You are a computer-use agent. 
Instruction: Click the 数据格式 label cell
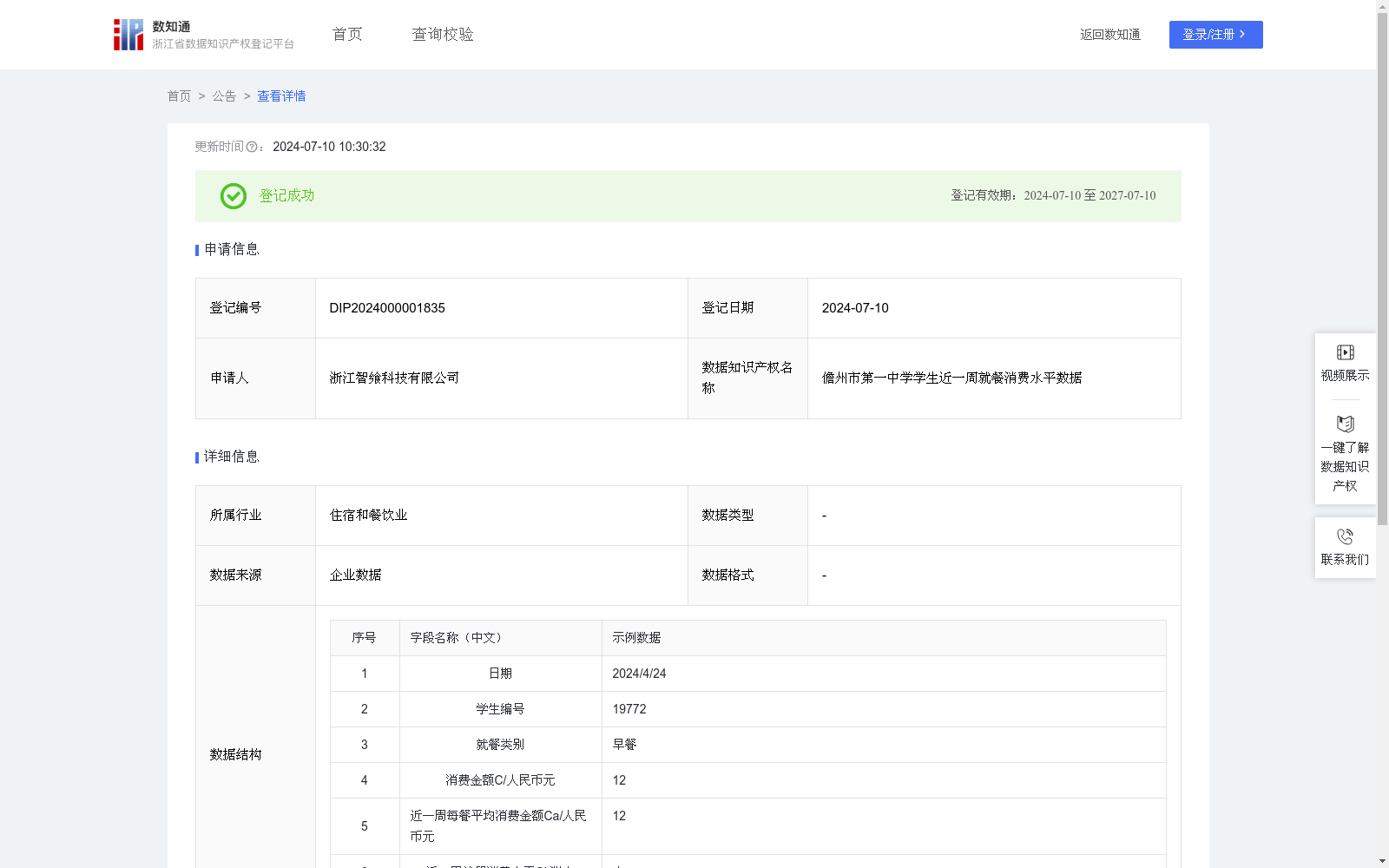click(747, 575)
